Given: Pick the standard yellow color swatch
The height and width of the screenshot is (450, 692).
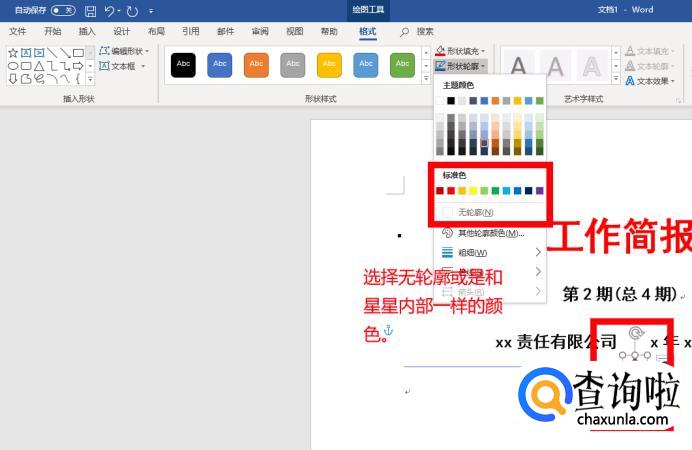Looking at the screenshot, I should pyautogui.click(x=473, y=191).
